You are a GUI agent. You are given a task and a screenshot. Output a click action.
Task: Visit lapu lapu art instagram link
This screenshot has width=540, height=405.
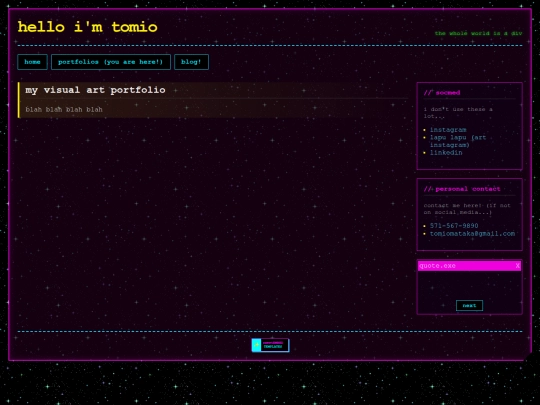pyautogui.click(x=458, y=141)
